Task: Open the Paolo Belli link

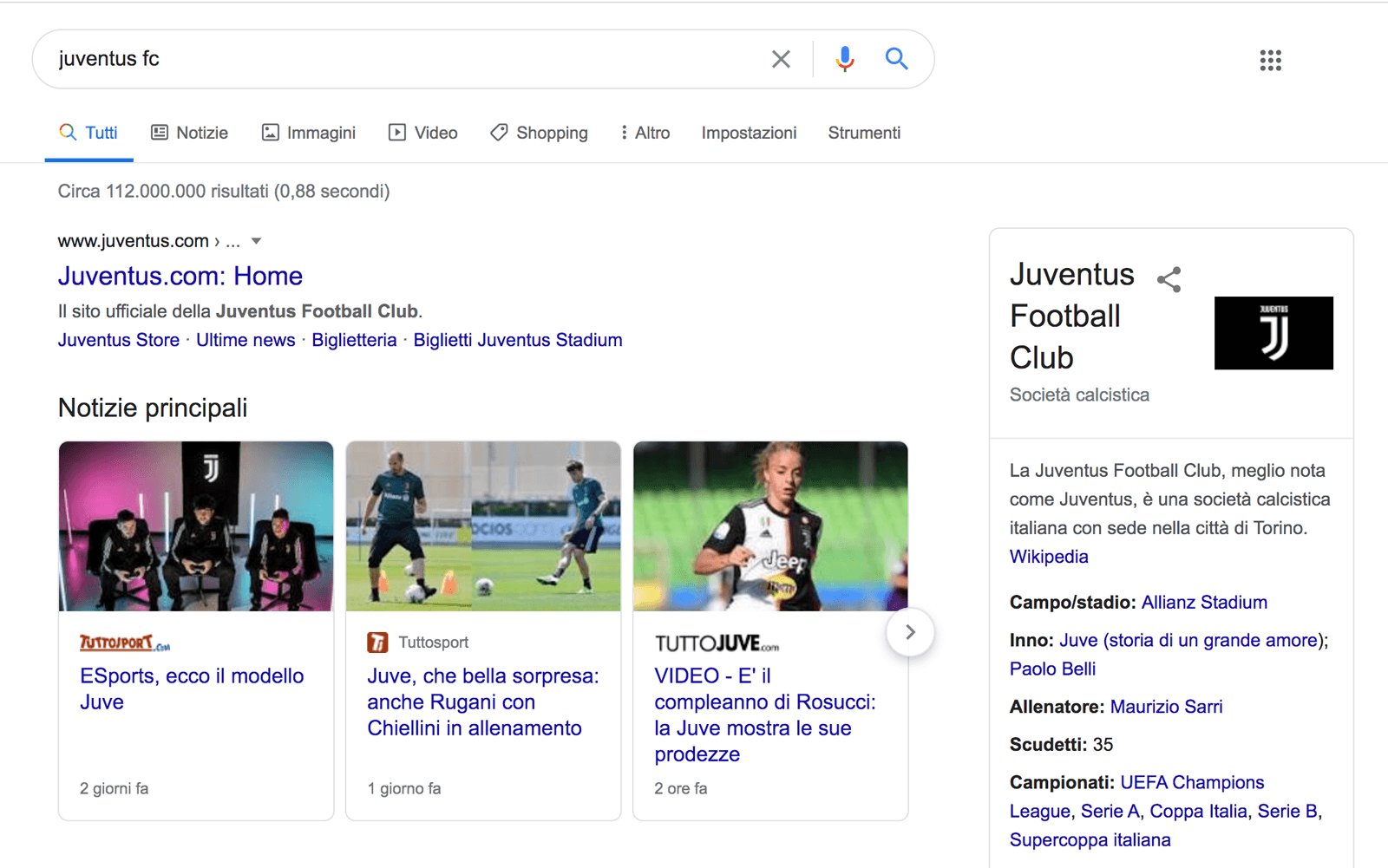Action: pos(1052,669)
